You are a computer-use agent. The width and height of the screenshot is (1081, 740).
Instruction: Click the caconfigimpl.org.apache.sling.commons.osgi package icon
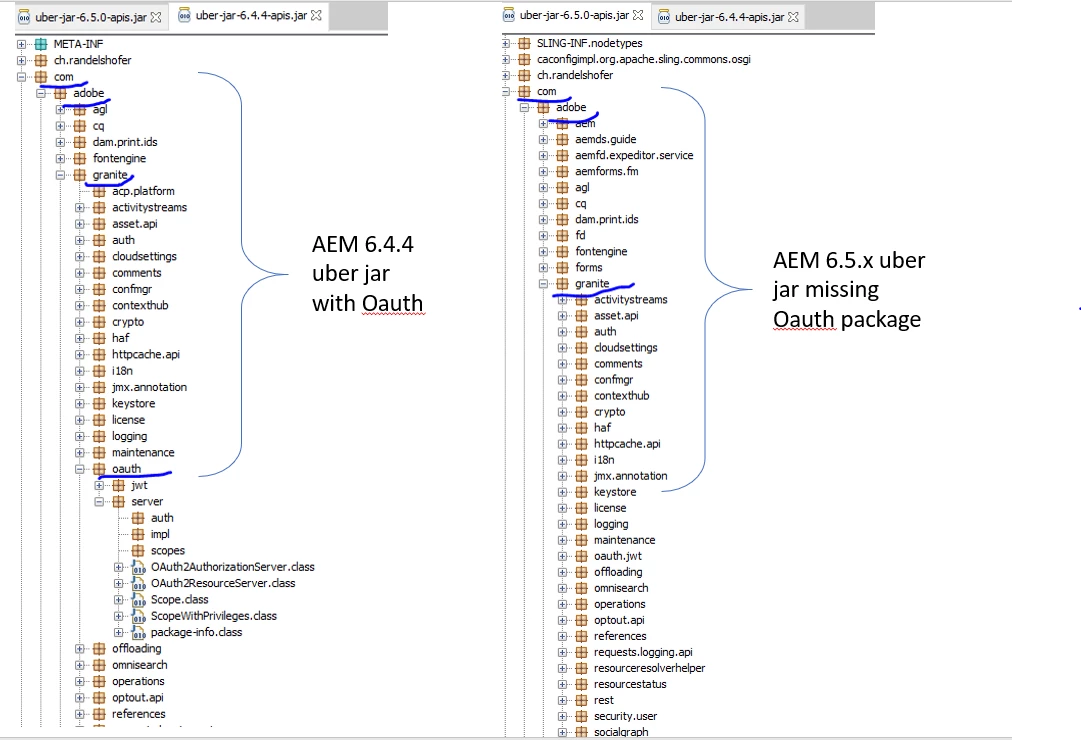click(524, 59)
